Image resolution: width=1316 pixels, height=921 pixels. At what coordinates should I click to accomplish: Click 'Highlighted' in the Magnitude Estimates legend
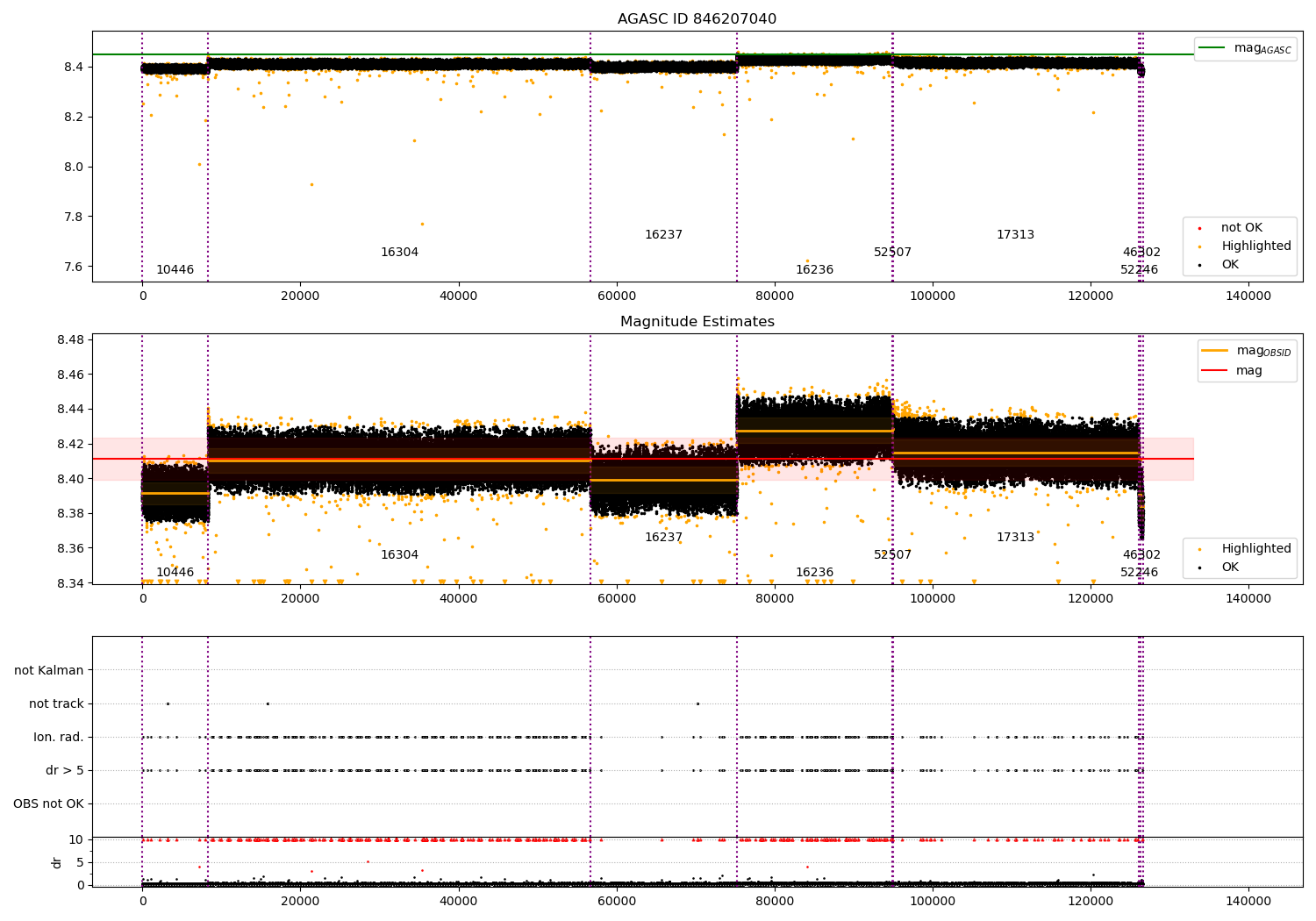(x=1256, y=549)
